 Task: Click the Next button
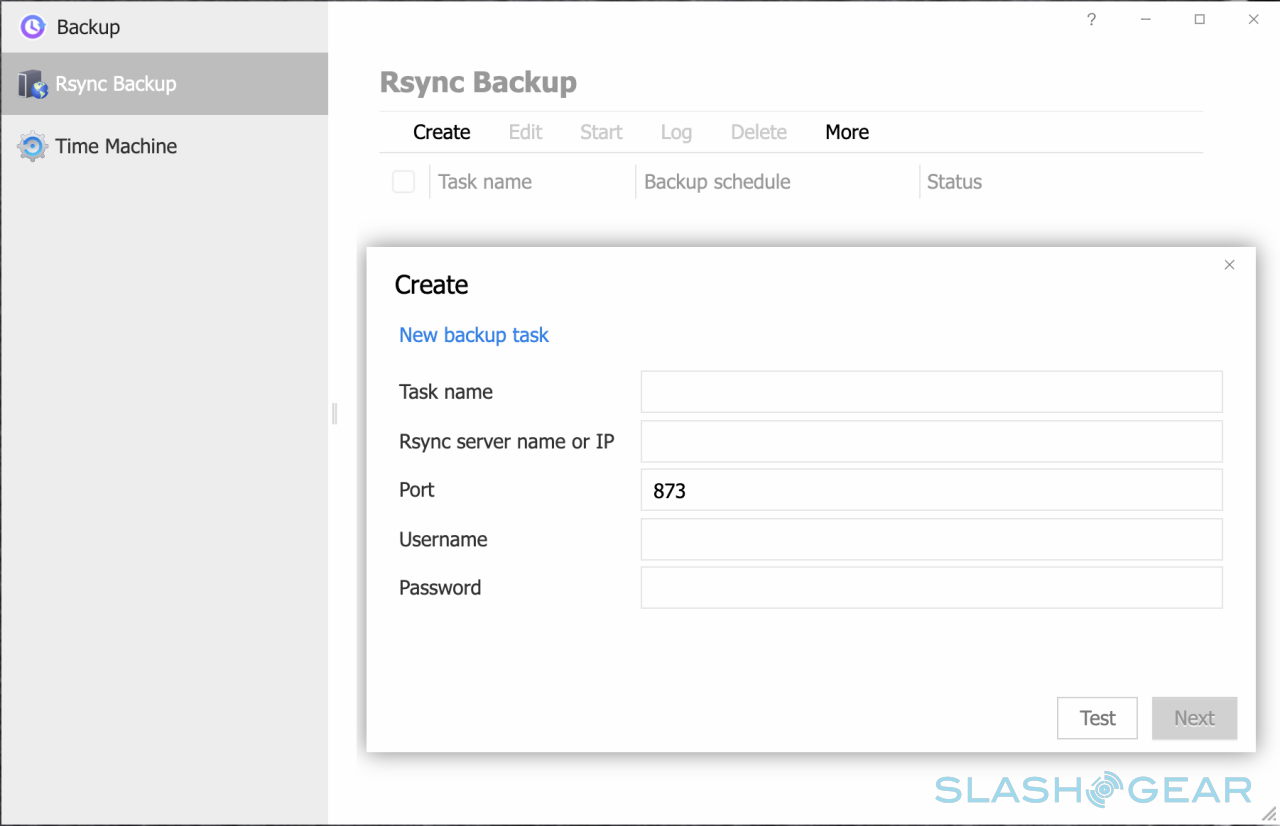(x=1194, y=718)
